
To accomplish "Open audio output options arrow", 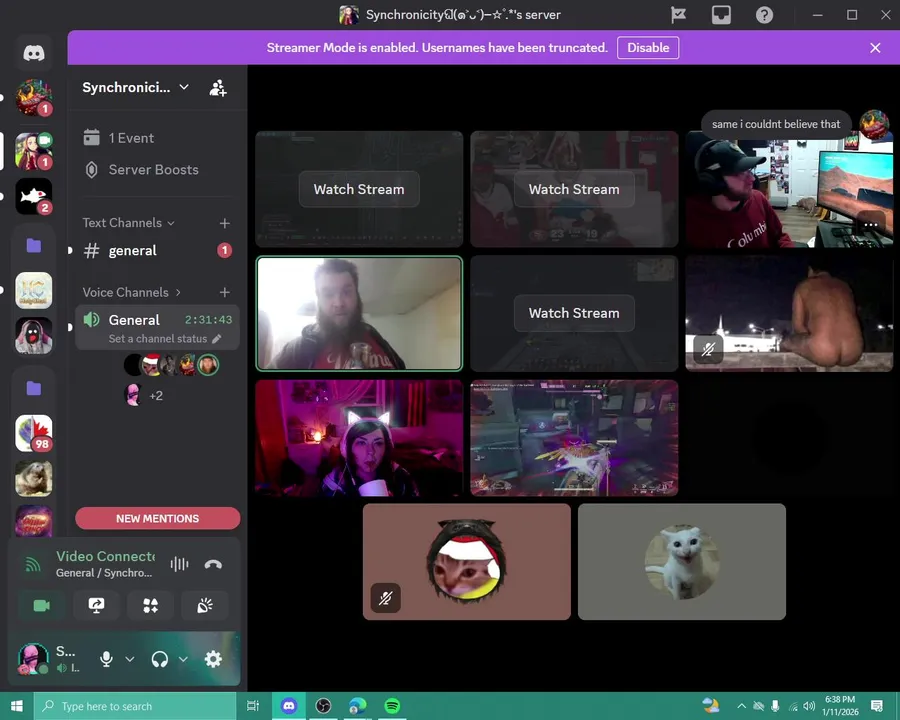I will pyautogui.click(x=183, y=659).
